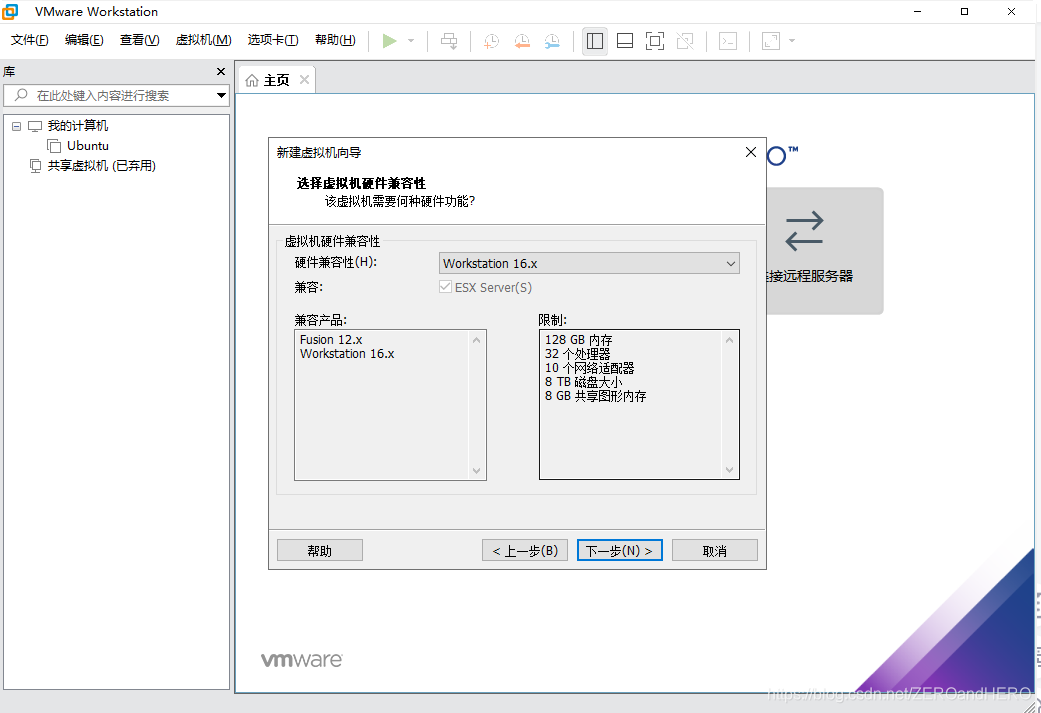The image size is (1041, 713).
Task: Open the power options arrow beside play
Action: (411, 41)
